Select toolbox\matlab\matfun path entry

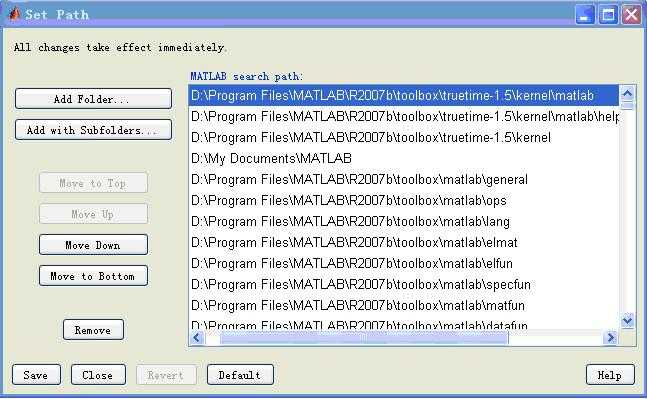click(x=404, y=306)
